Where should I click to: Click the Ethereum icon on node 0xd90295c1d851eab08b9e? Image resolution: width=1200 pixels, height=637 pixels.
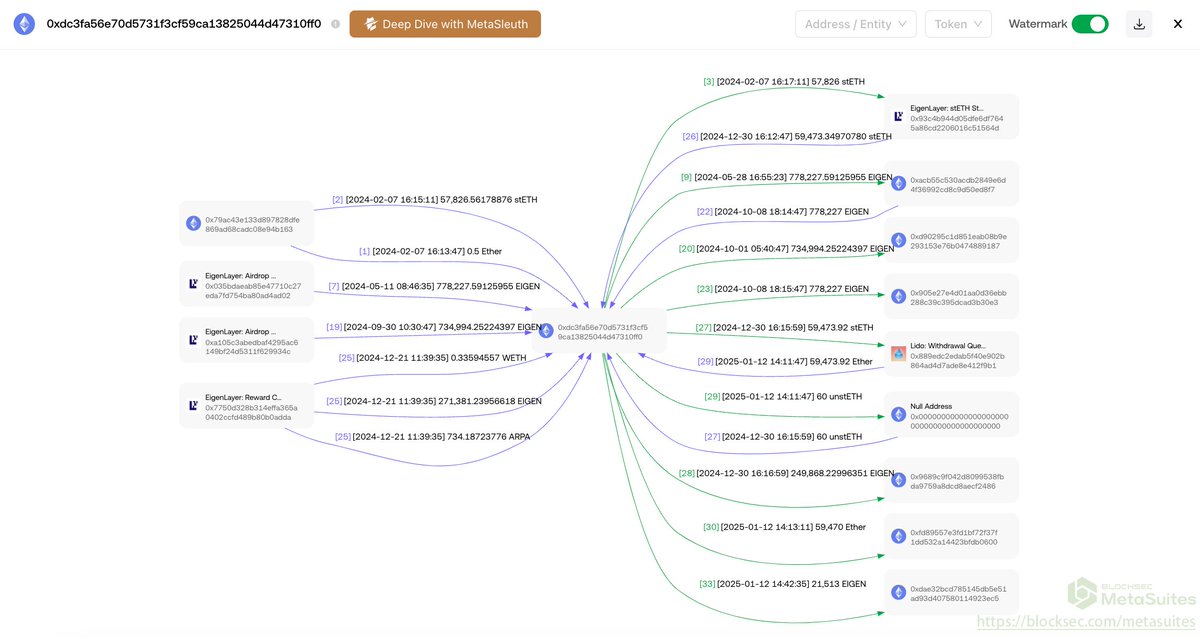tap(898, 241)
